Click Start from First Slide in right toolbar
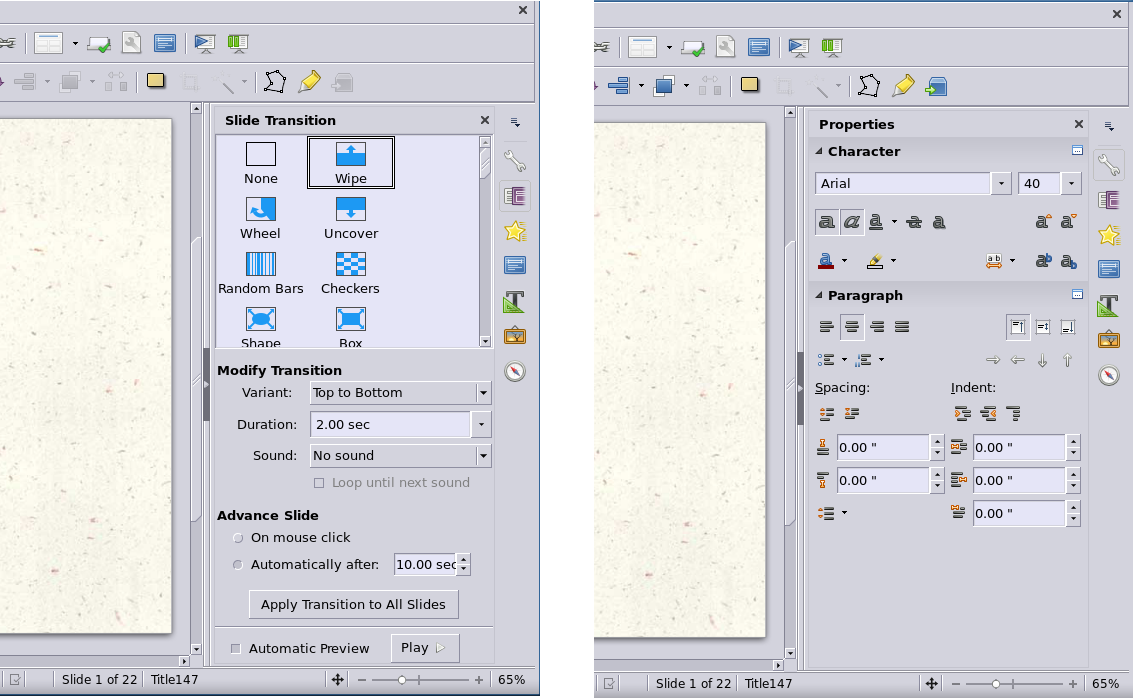1133x698 pixels. pyautogui.click(x=798, y=47)
